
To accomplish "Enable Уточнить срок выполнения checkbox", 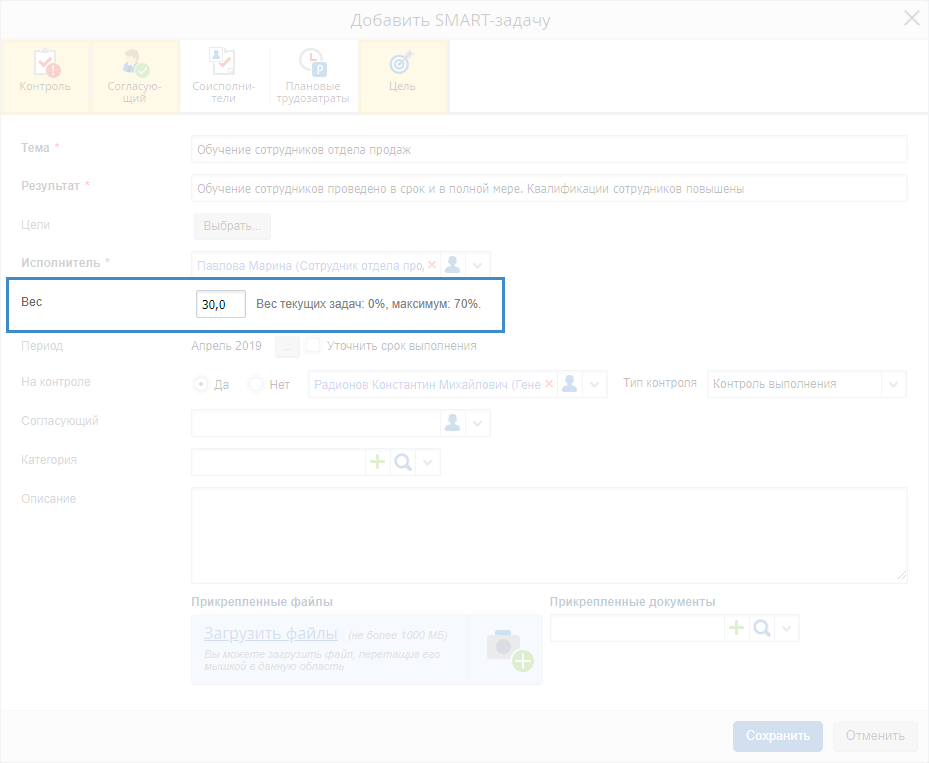I will pyautogui.click(x=313, y=346).
